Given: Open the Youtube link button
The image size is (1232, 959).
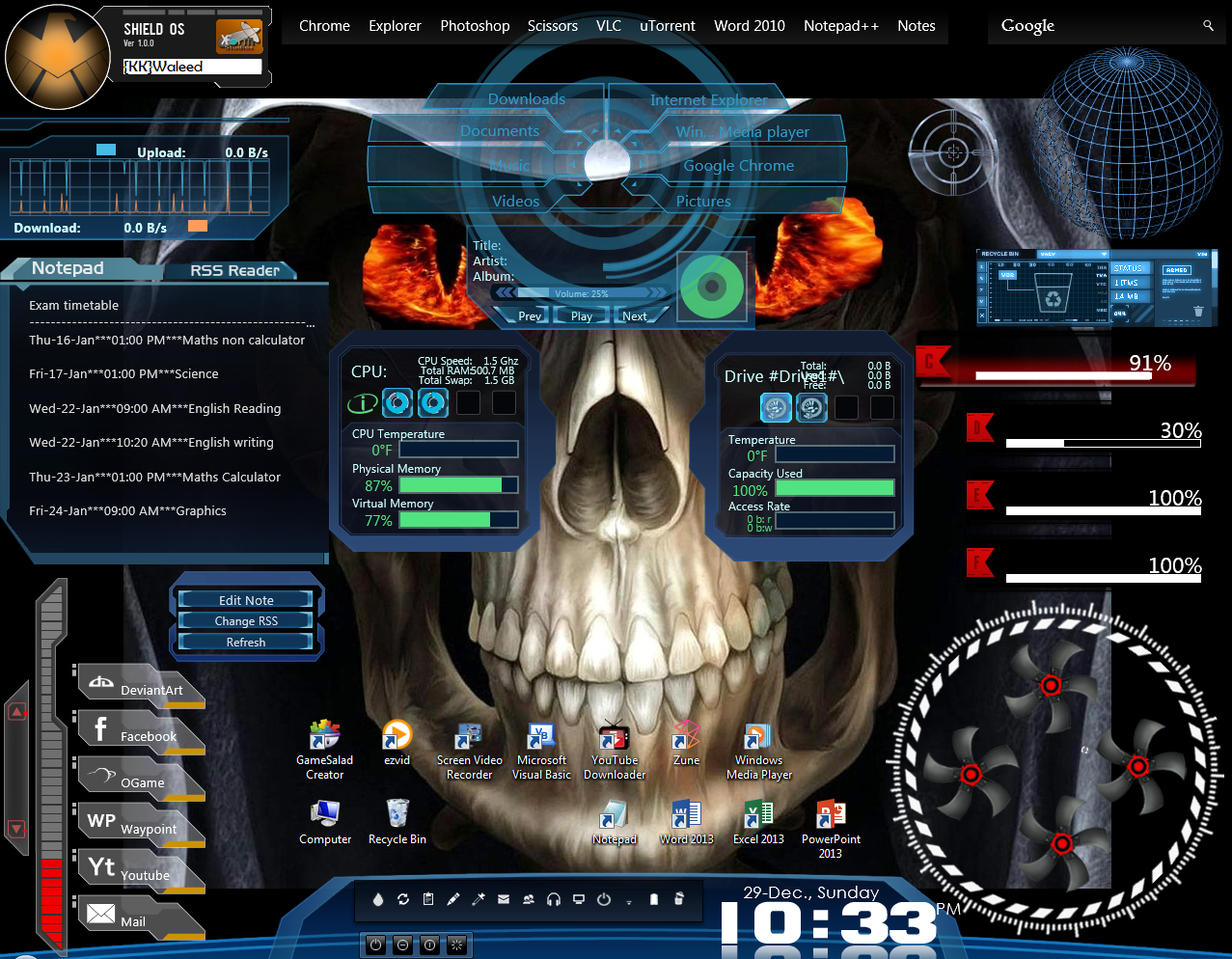Looking at the screenshot, I should (141, 871).
